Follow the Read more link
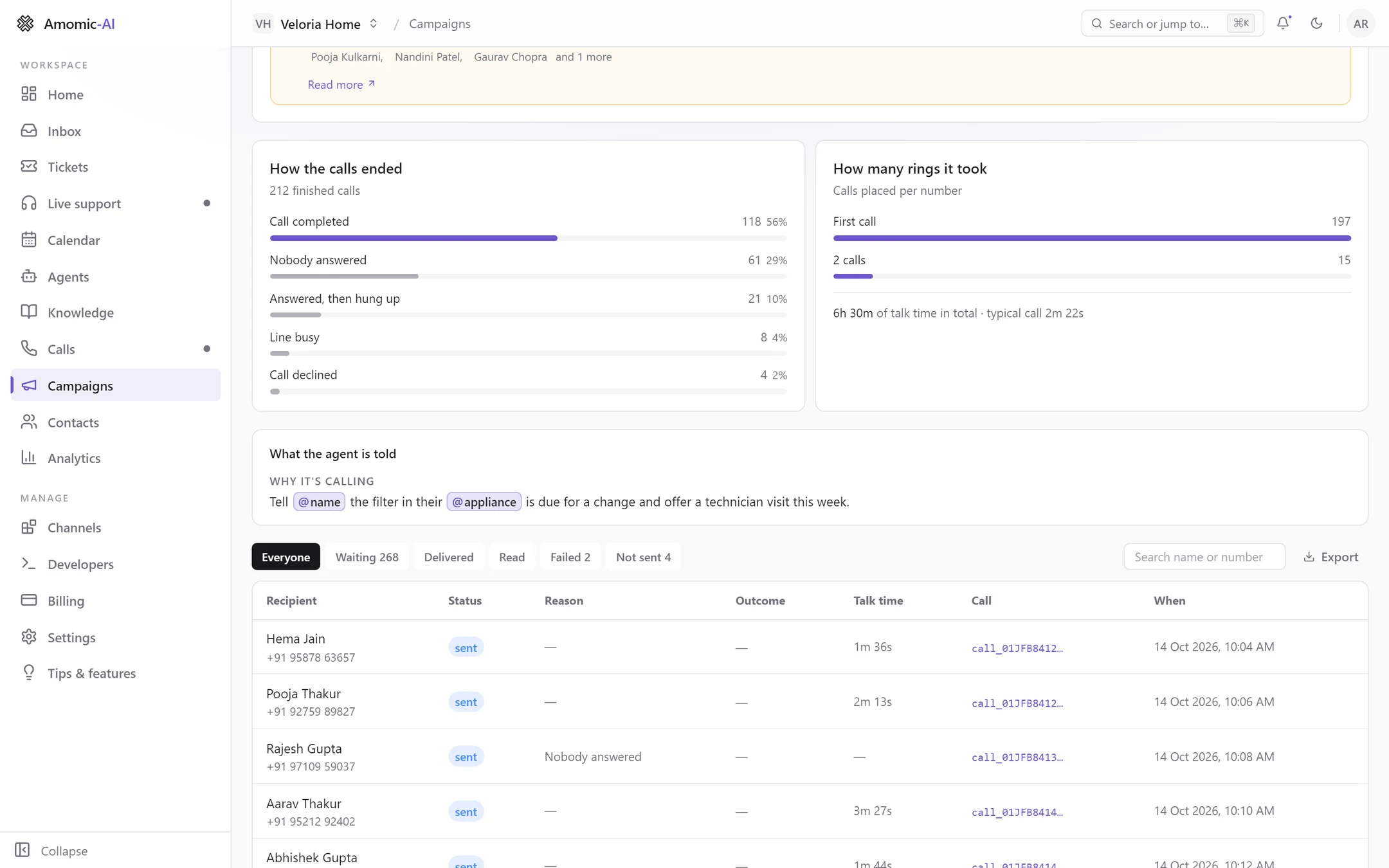This screenshot has width=1389, height=868. click(341, 84)
